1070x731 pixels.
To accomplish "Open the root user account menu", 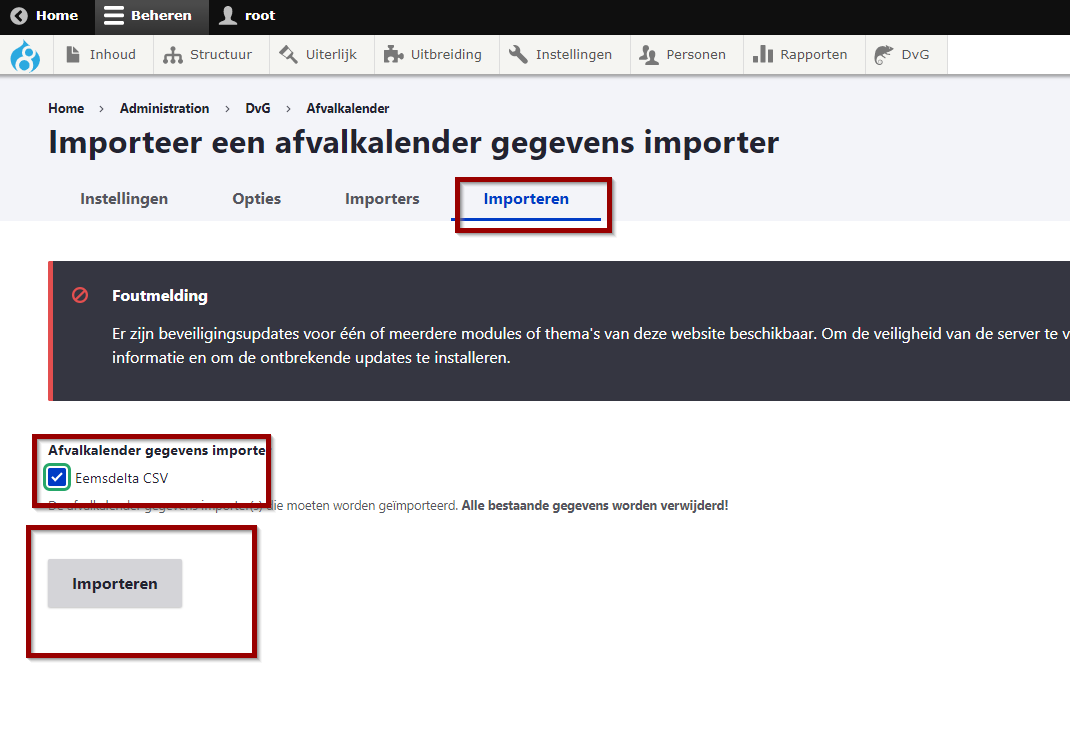I will click(248, 16).
